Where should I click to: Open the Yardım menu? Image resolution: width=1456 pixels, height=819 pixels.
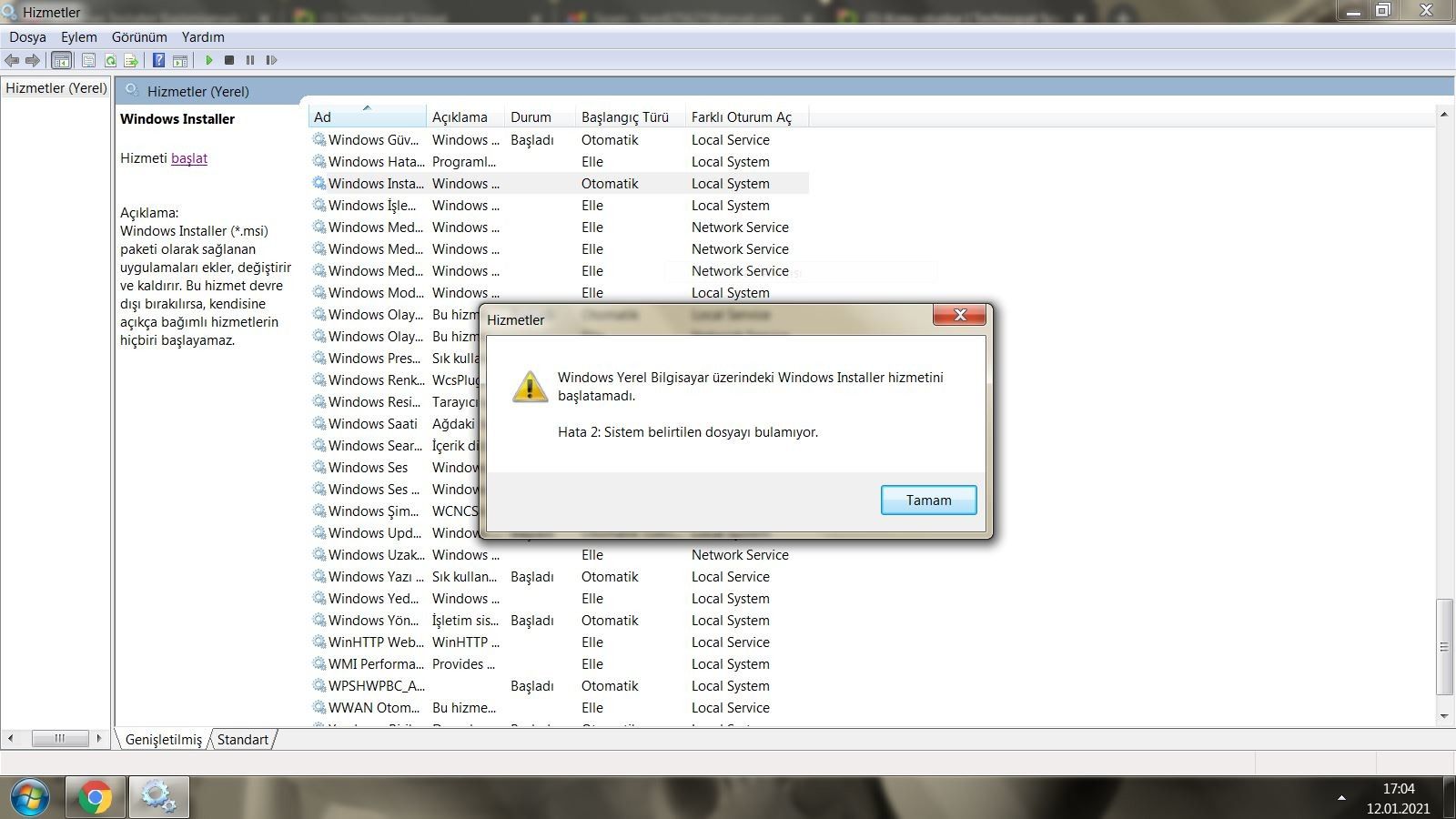click(203, 37)
